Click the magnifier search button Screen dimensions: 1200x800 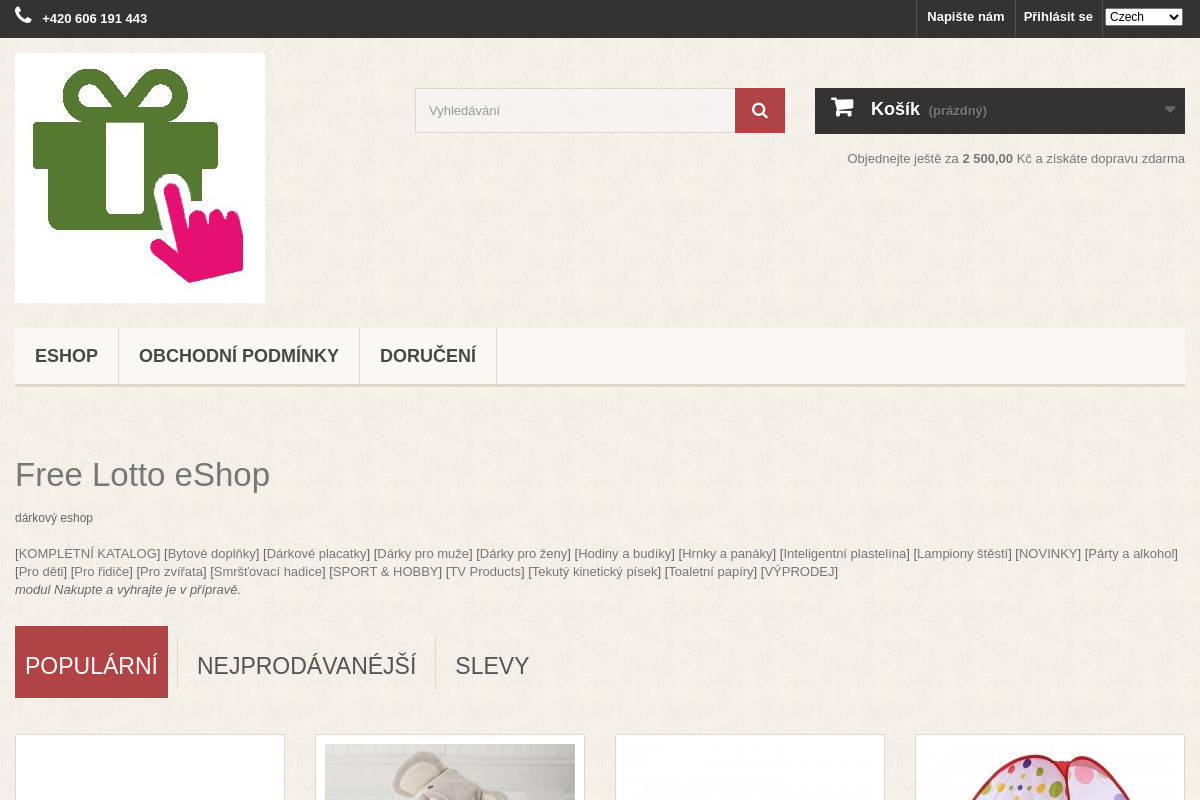point(760,110)
